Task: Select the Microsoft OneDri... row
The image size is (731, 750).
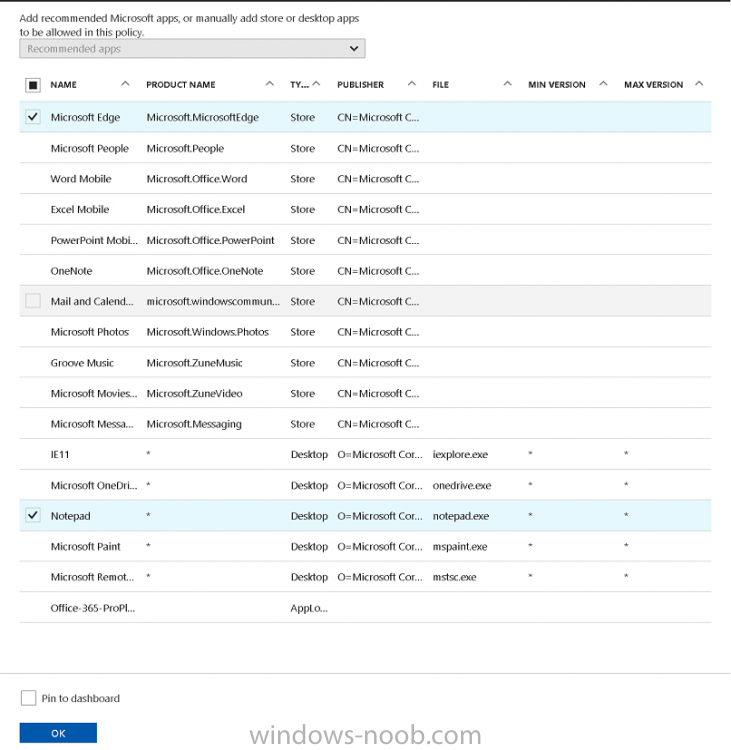Action: point(366,485)
